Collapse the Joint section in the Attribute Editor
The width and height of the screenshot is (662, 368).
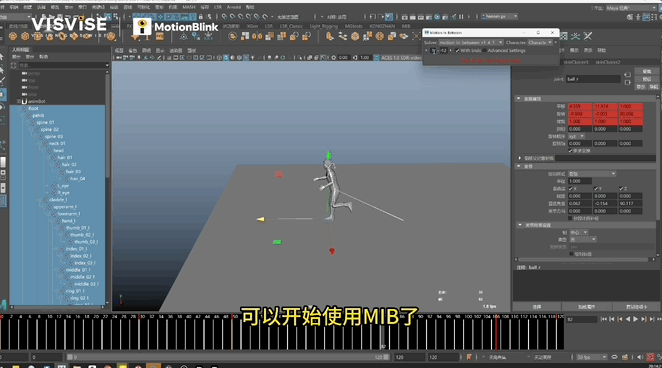(519, 167)
